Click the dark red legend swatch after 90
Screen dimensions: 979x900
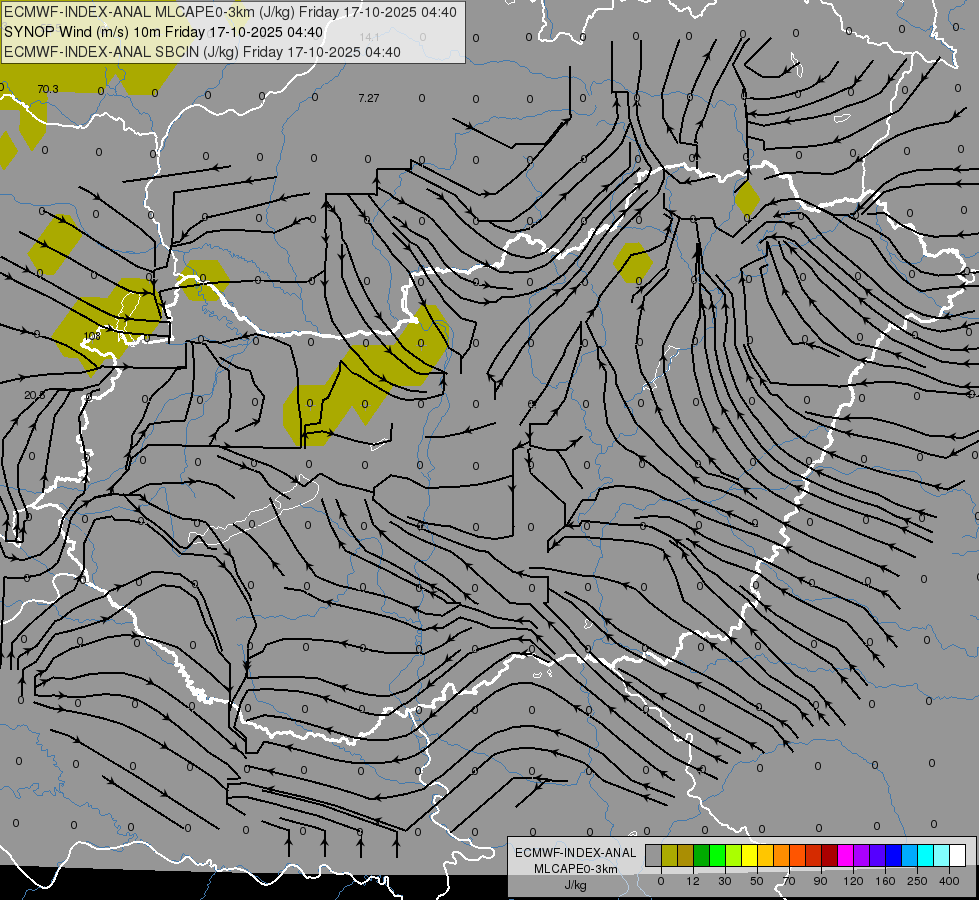(x=829, y=855)
